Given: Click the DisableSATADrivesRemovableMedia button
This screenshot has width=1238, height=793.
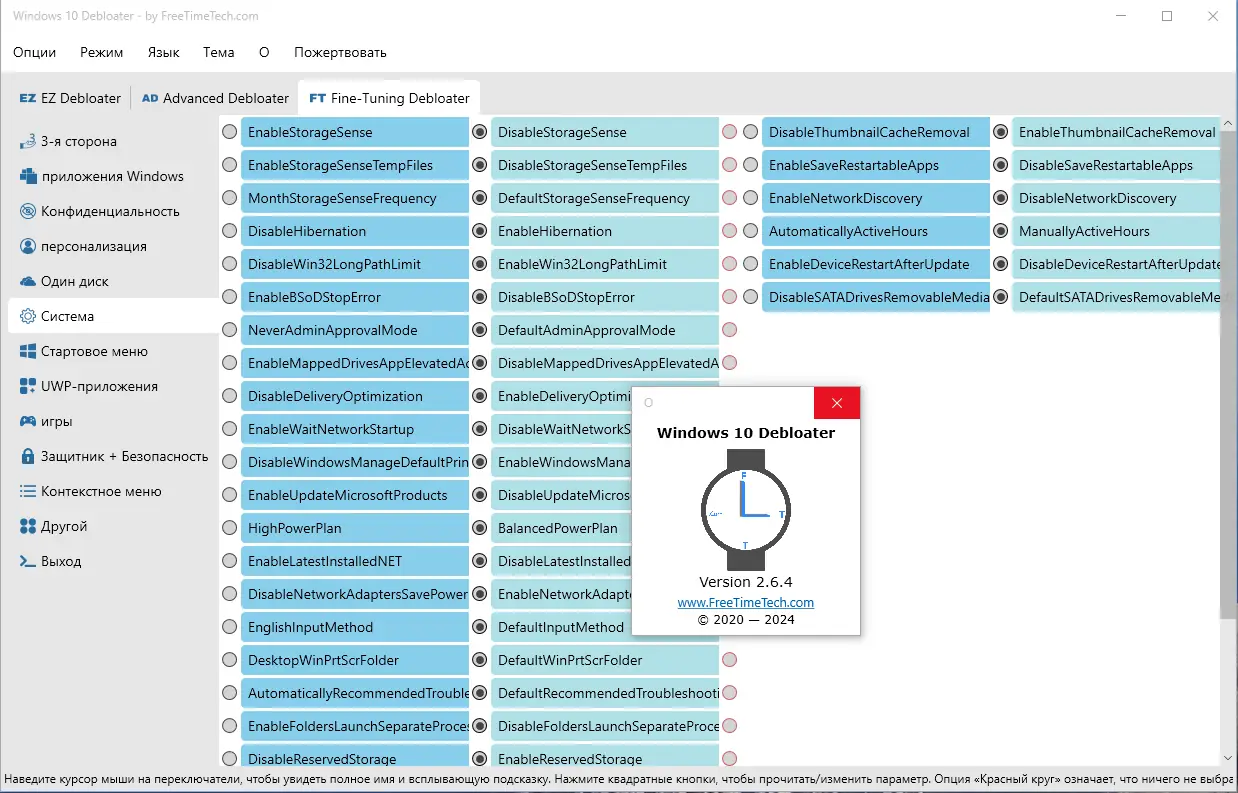Looking at the screenshot, I should click(x=876, y=297).
